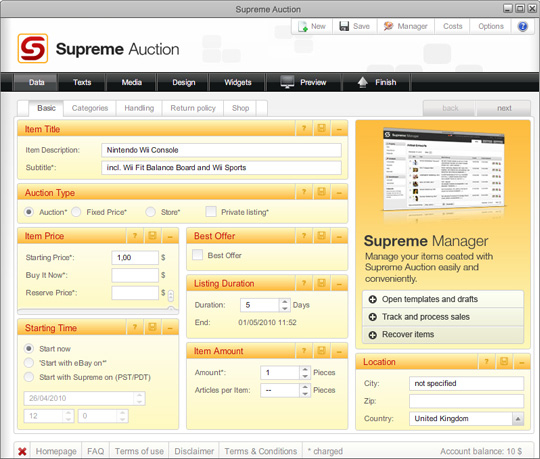Select Start with Supreme on (PST/PDT)
This screenshot has height=459, width=540.
[x=29, y=377]
